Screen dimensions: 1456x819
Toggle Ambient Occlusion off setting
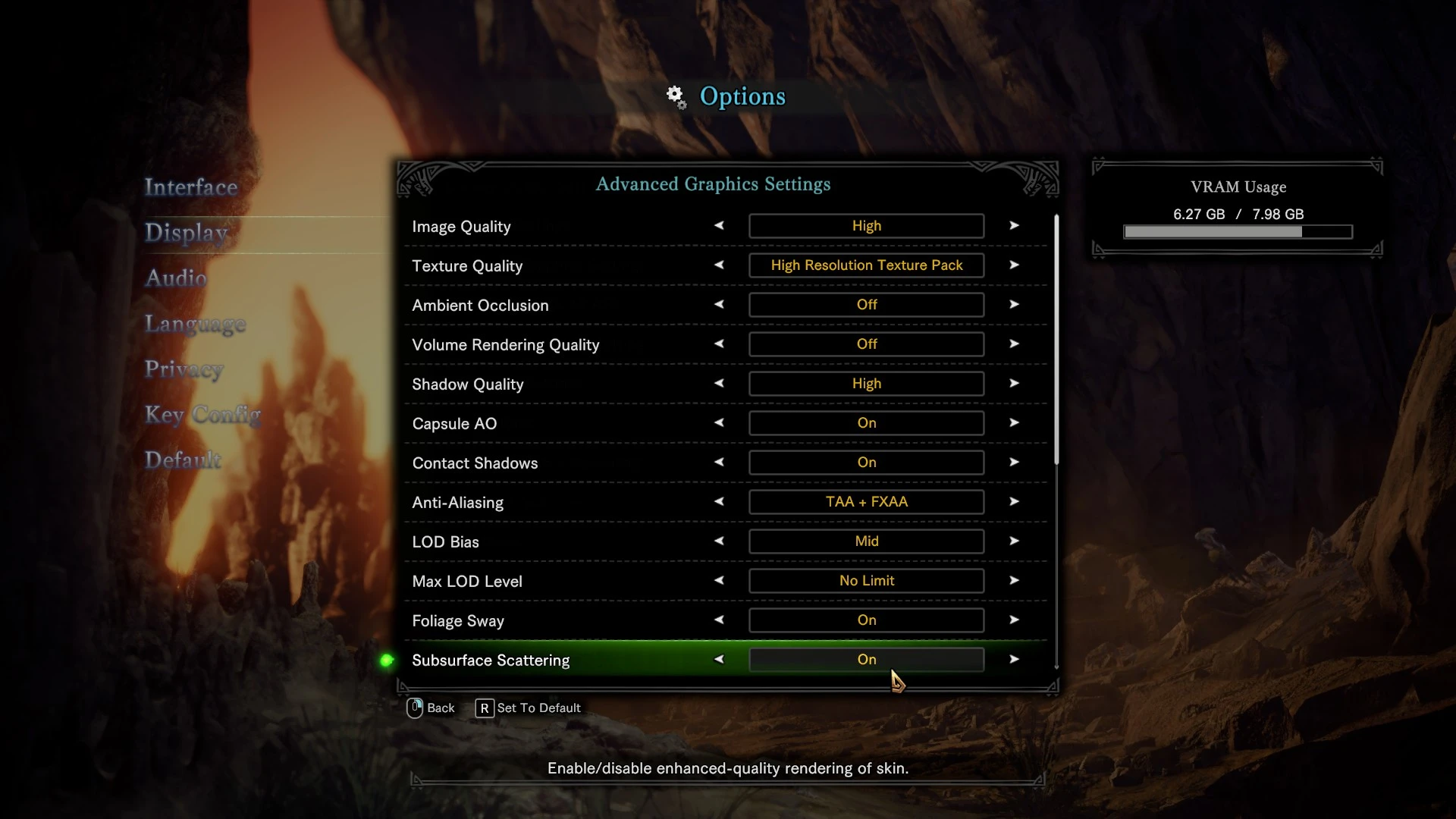pyautogui.click(x=866, y=304)
